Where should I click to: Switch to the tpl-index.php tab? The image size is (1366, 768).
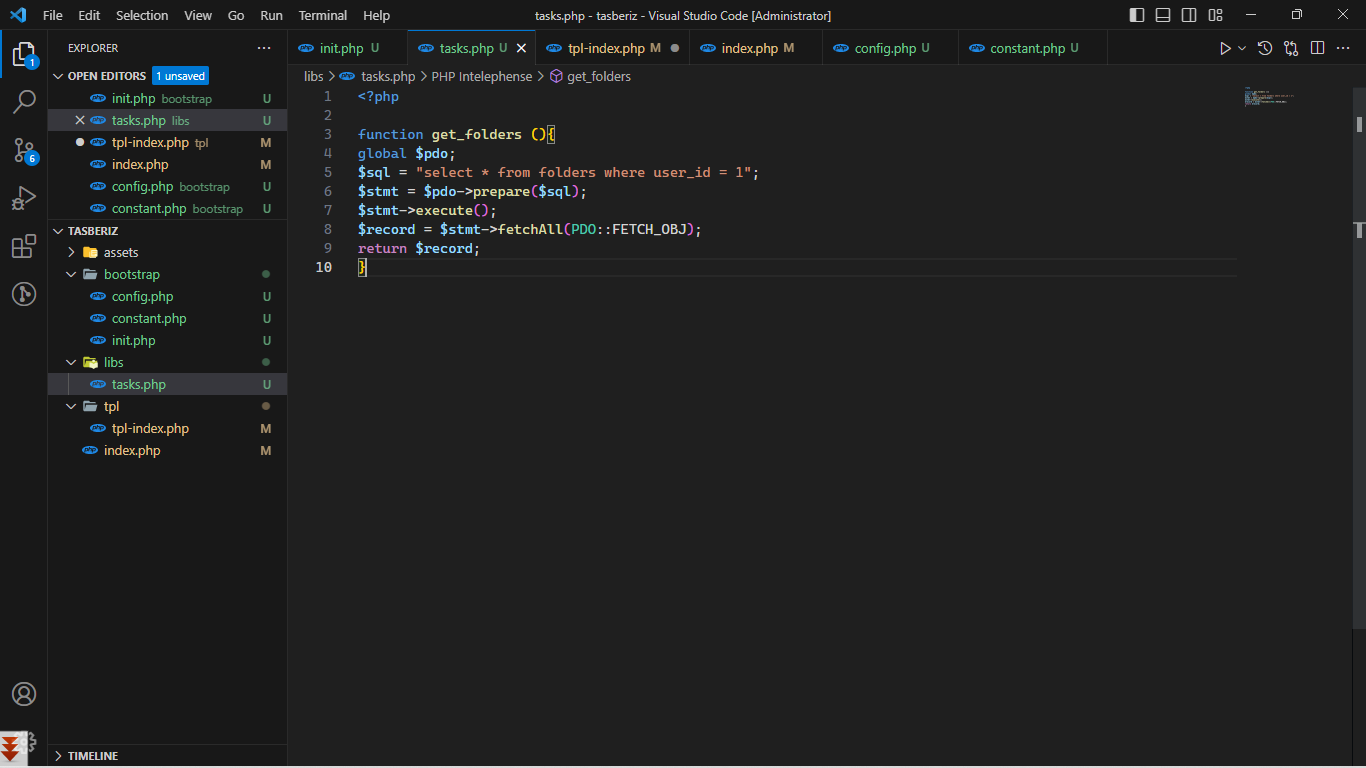pos(612,48)
